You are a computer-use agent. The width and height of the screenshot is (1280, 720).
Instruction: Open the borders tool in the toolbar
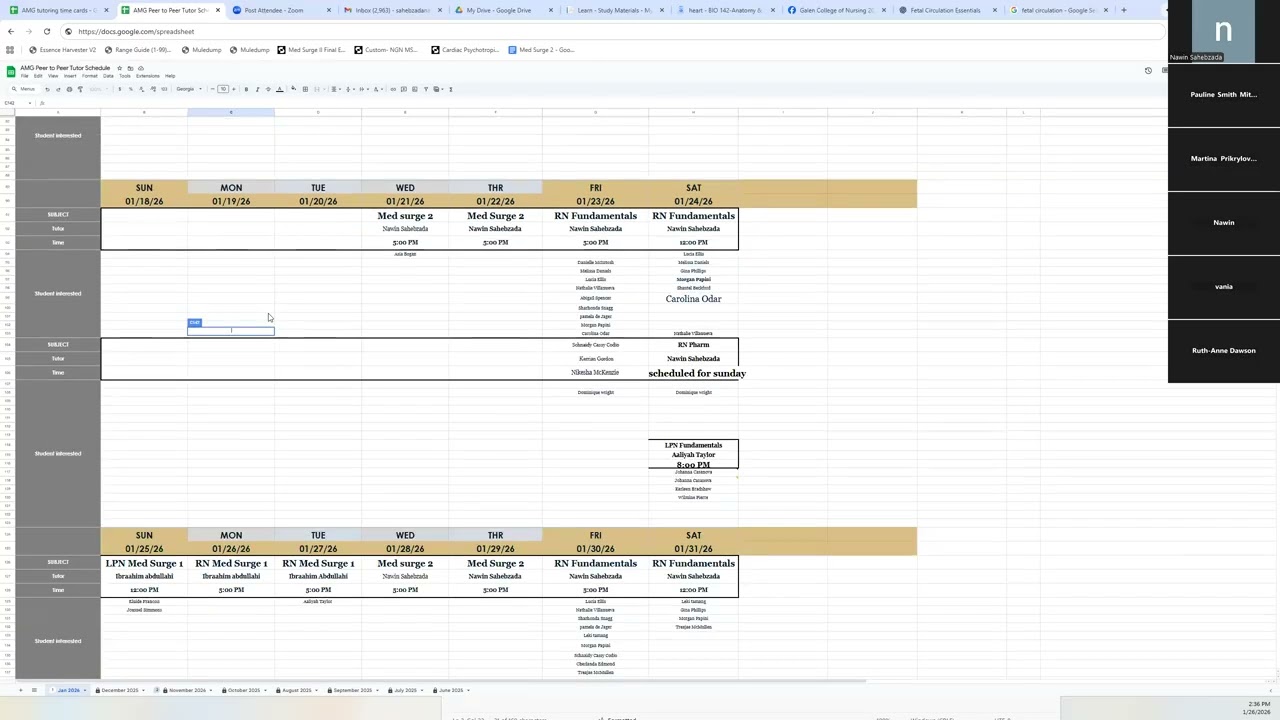coord(305,89)
